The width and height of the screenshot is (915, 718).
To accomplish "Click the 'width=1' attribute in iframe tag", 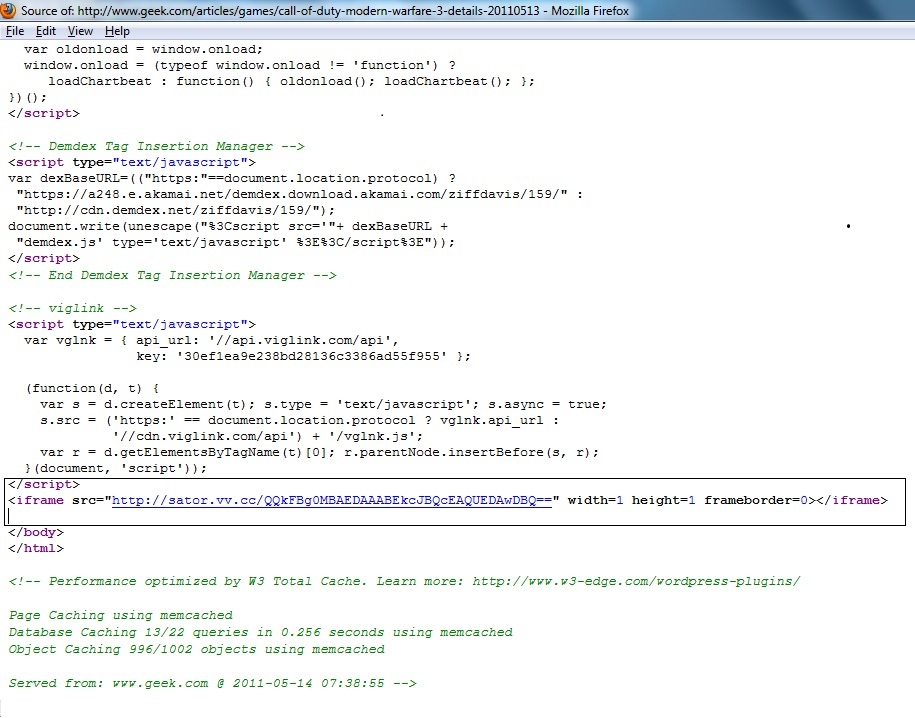I will click(595, 500).
